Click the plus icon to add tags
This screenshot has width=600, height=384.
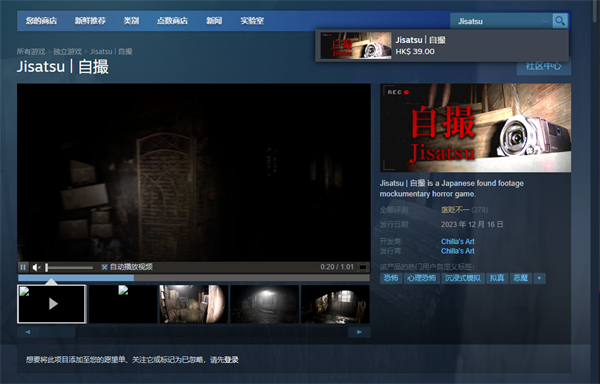pos(539,278)
